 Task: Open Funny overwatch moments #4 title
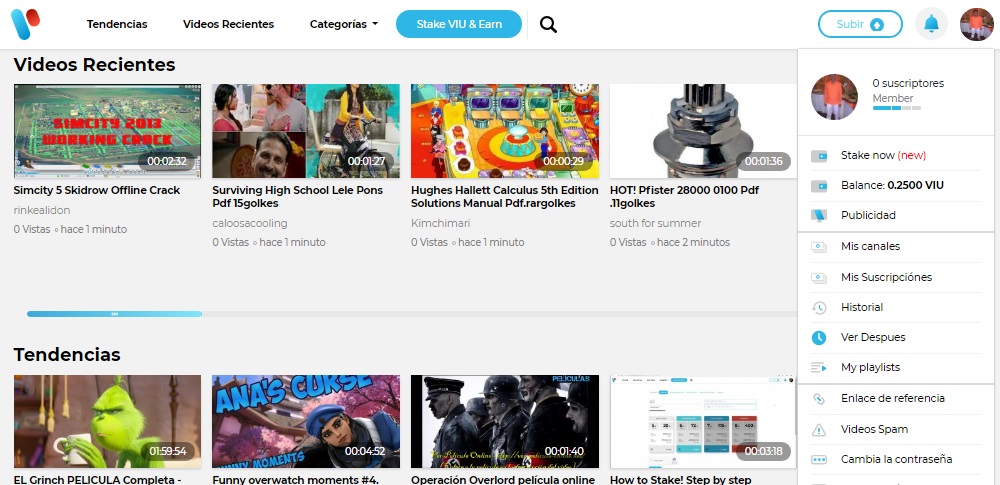click(x=295, y=479)
